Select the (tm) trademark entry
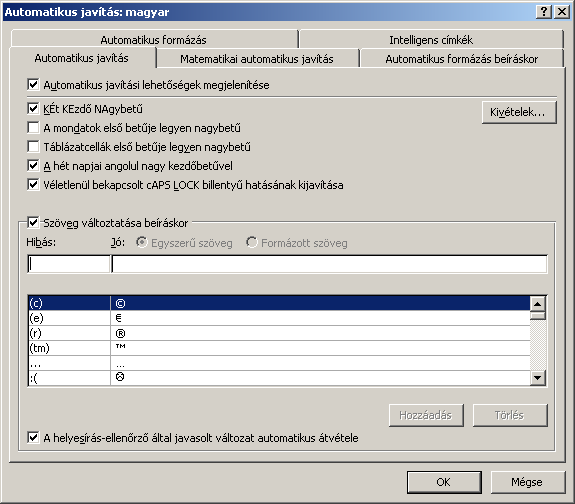Image resolution: width=575 pixels, height=504 pixels. pos(279,348)
